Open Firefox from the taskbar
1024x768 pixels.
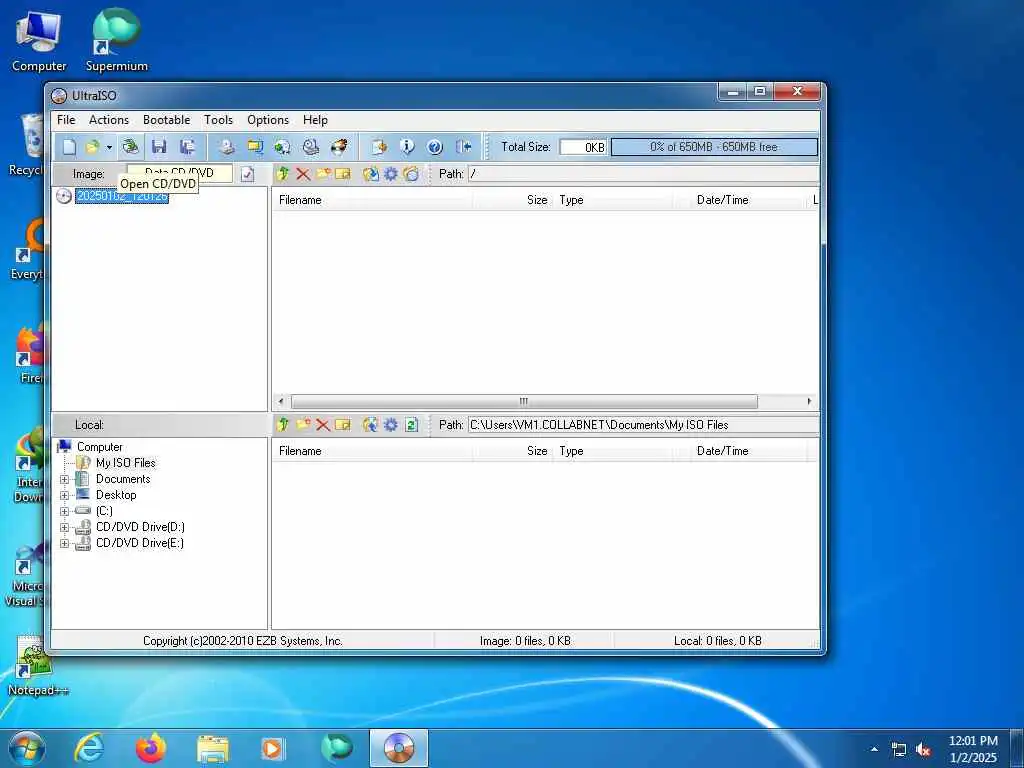pos(151,748)
